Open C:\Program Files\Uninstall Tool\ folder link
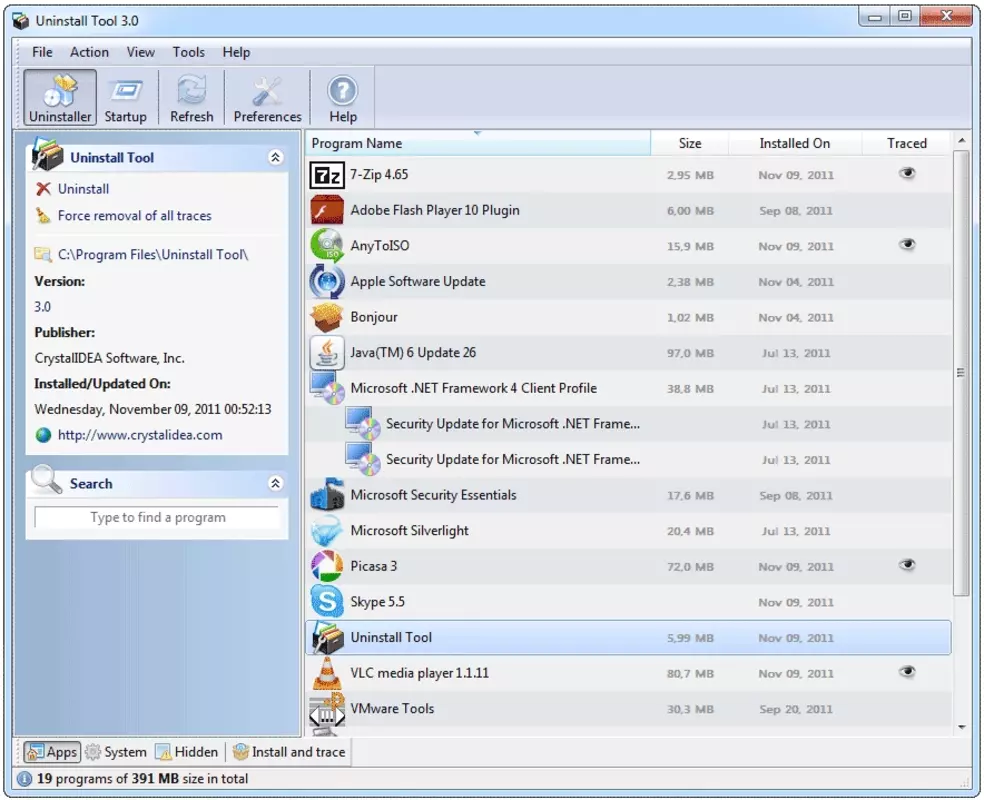984x800 pixels. [x=153, y=254]
